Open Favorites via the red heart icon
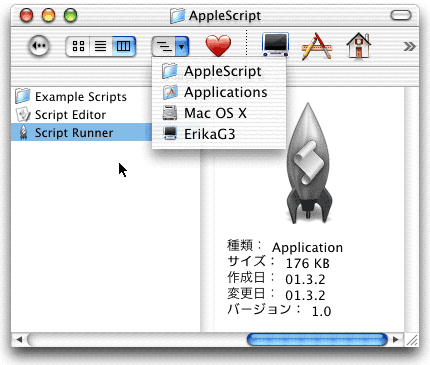The height and width of the screenshot is (365, 430). click(x=218, y=46)
